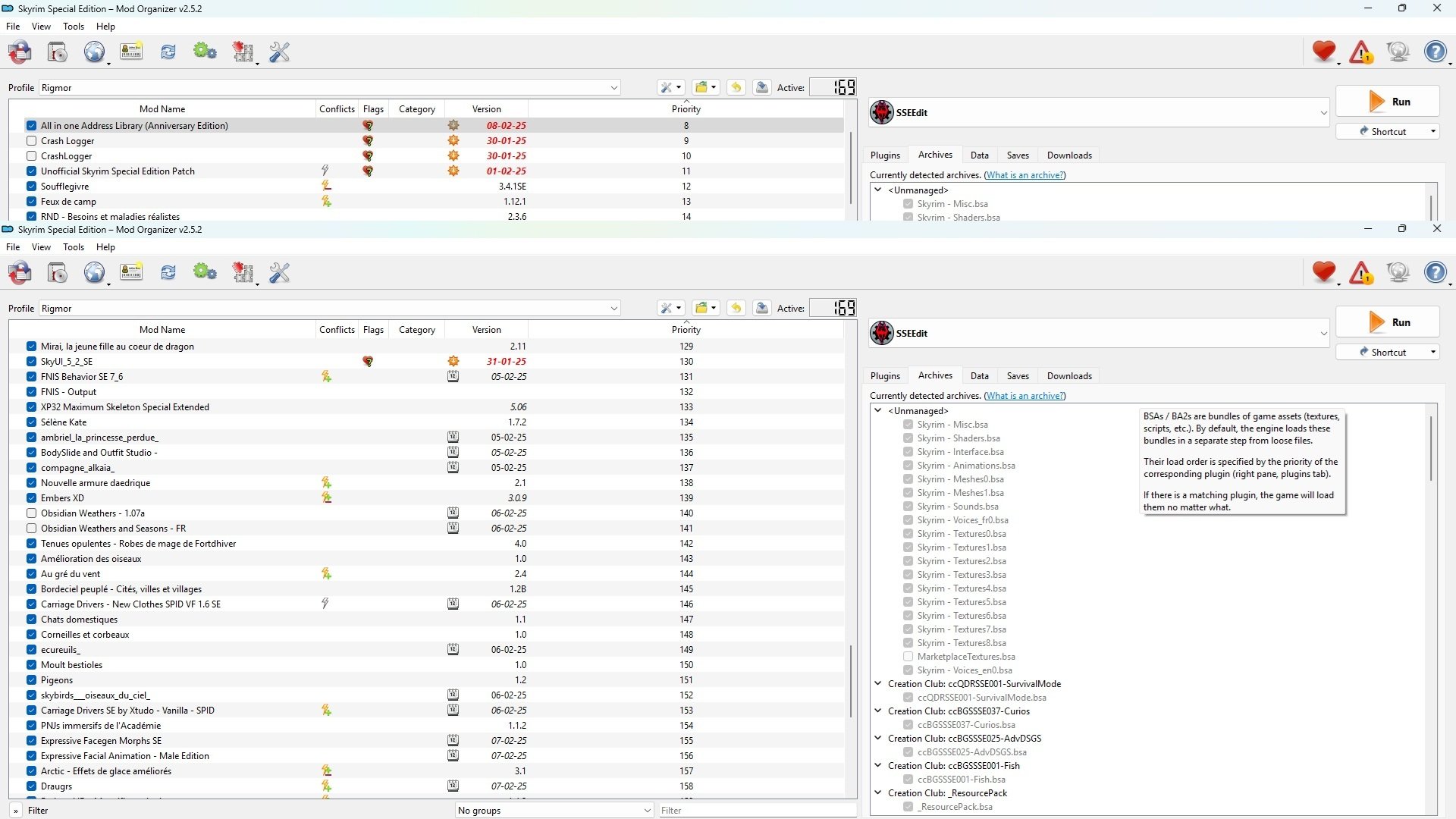
Task: Sort by Mod Name column header in front window
Action: [162, 330]
